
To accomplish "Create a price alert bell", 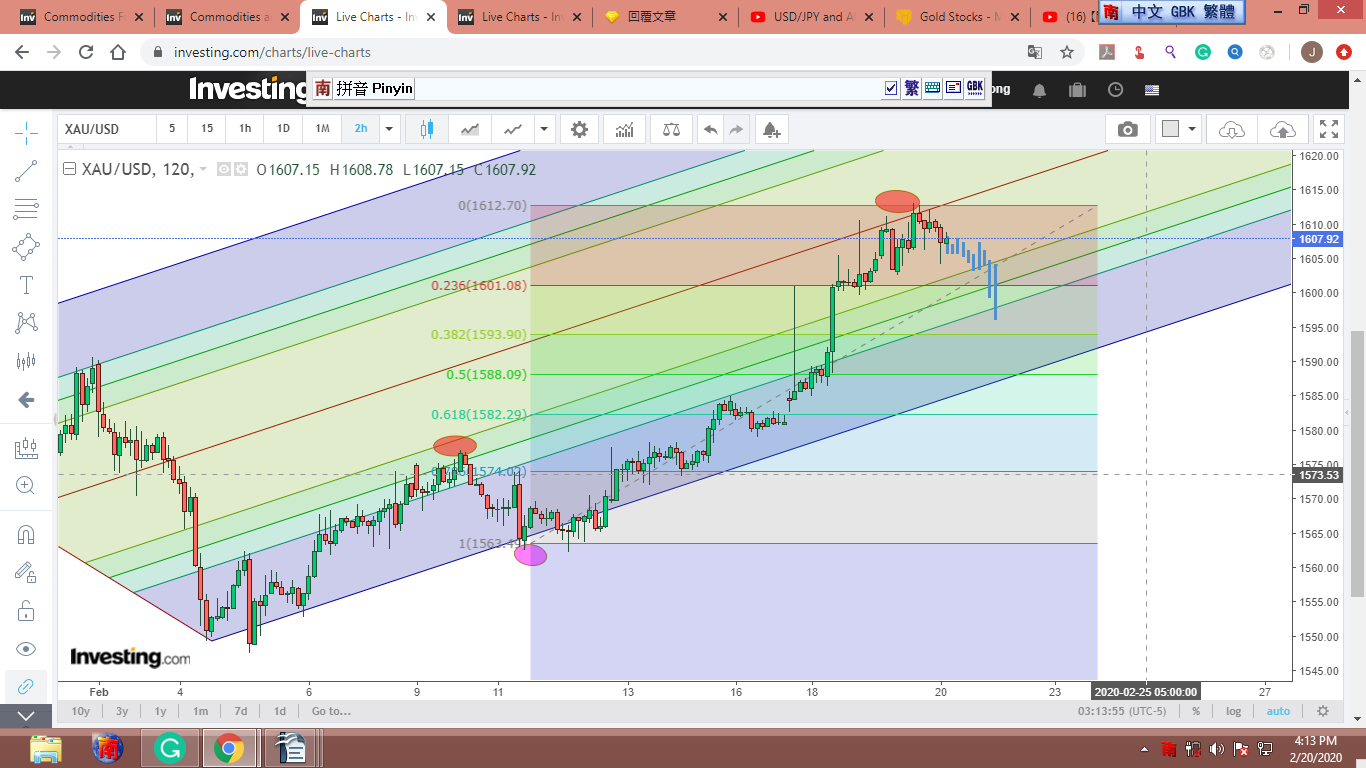I will click(x=770, y=129).
